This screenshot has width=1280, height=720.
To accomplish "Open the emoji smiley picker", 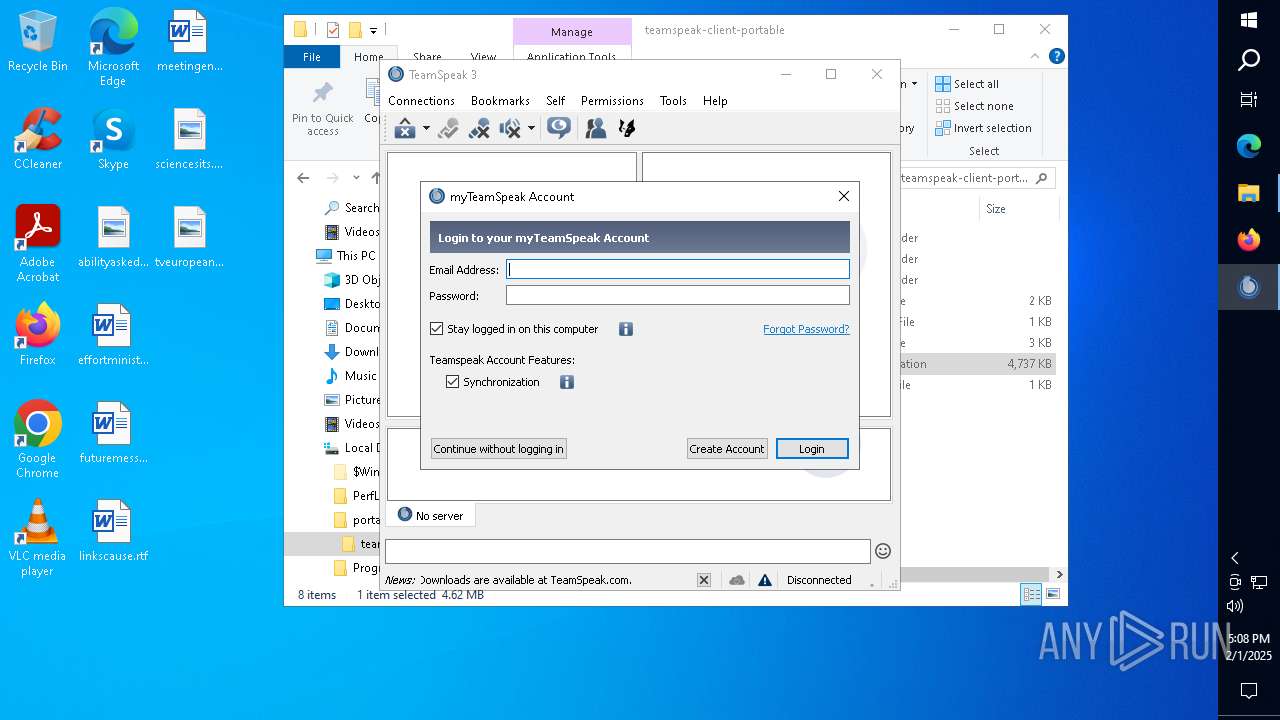I will coord(883,551).
